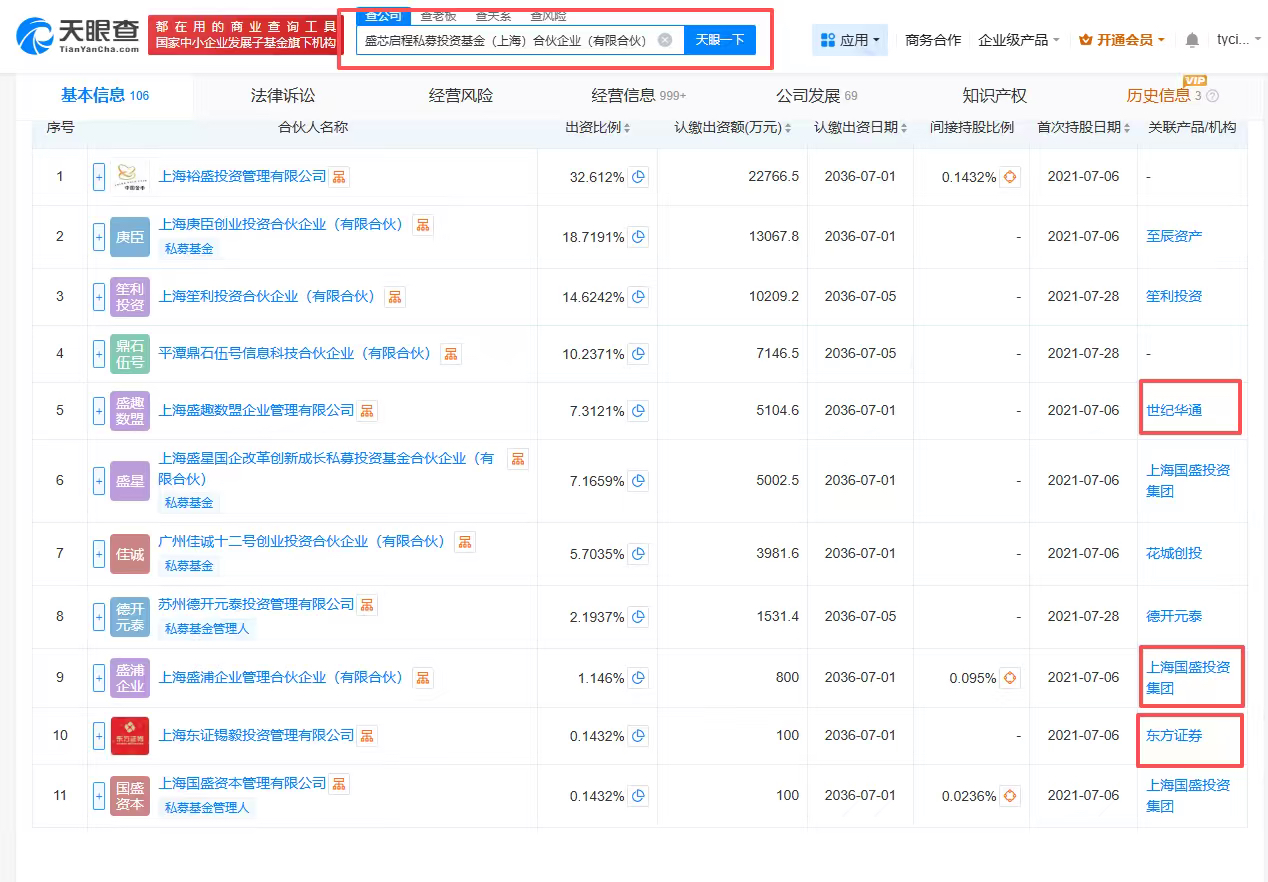Viewport: 1268px width, 882px height.
Task: Switch to the 经营风险 tab
Action: pos(461,96)
